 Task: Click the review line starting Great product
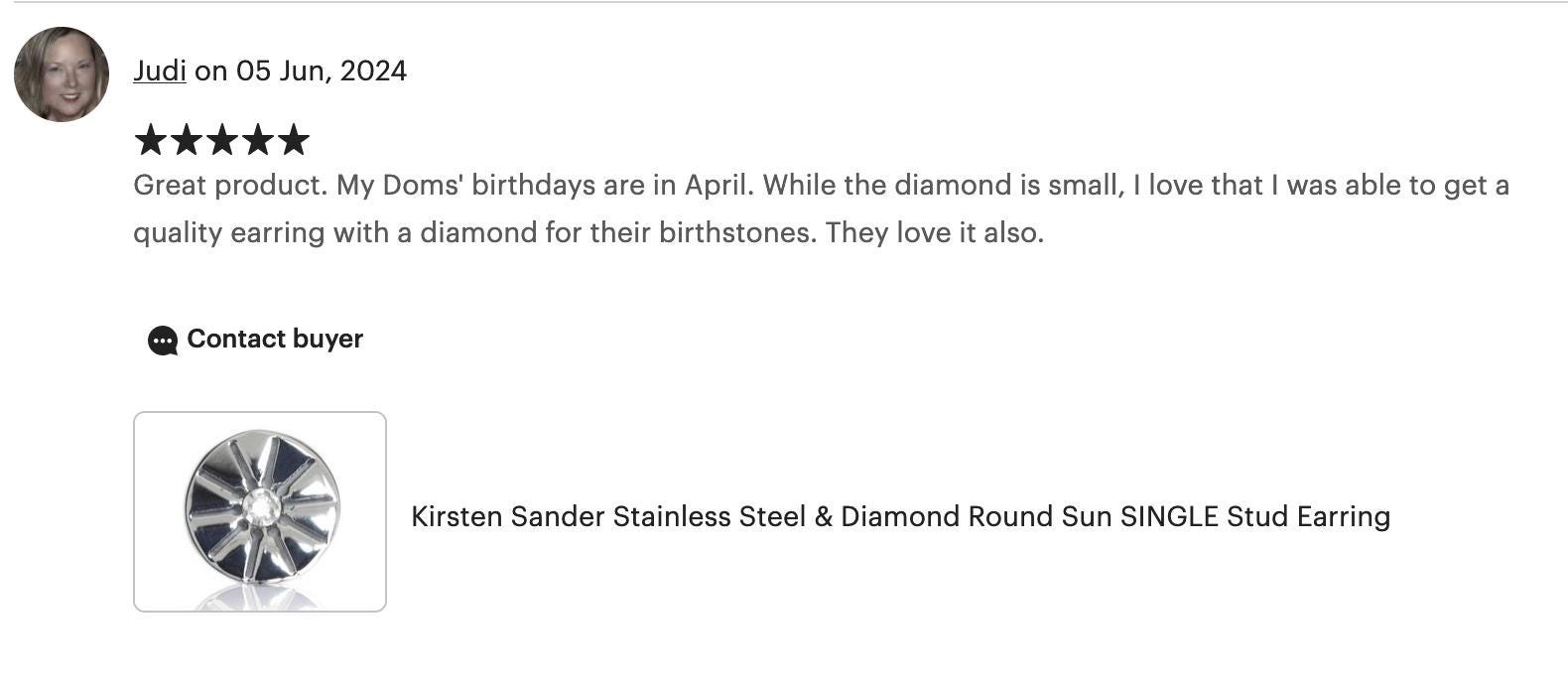click(822, 186)
